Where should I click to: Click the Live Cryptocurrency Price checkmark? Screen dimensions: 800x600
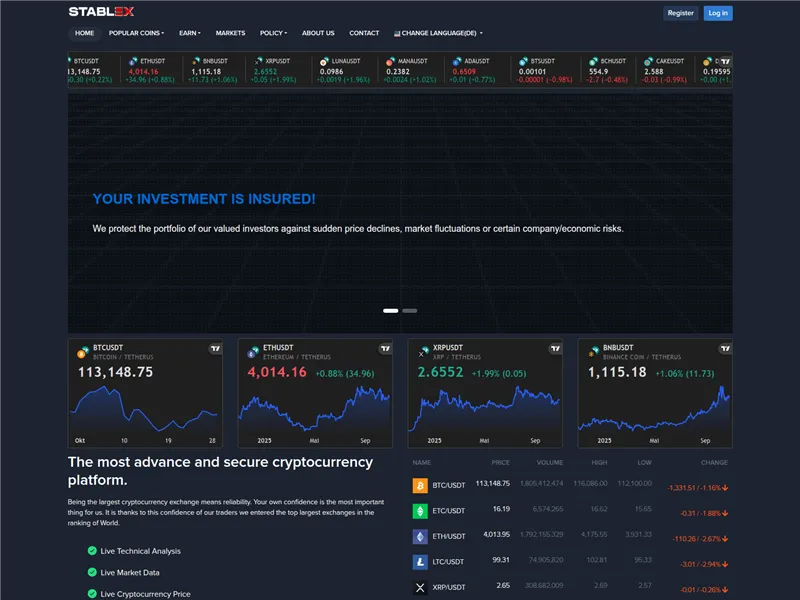click(93, 594)
